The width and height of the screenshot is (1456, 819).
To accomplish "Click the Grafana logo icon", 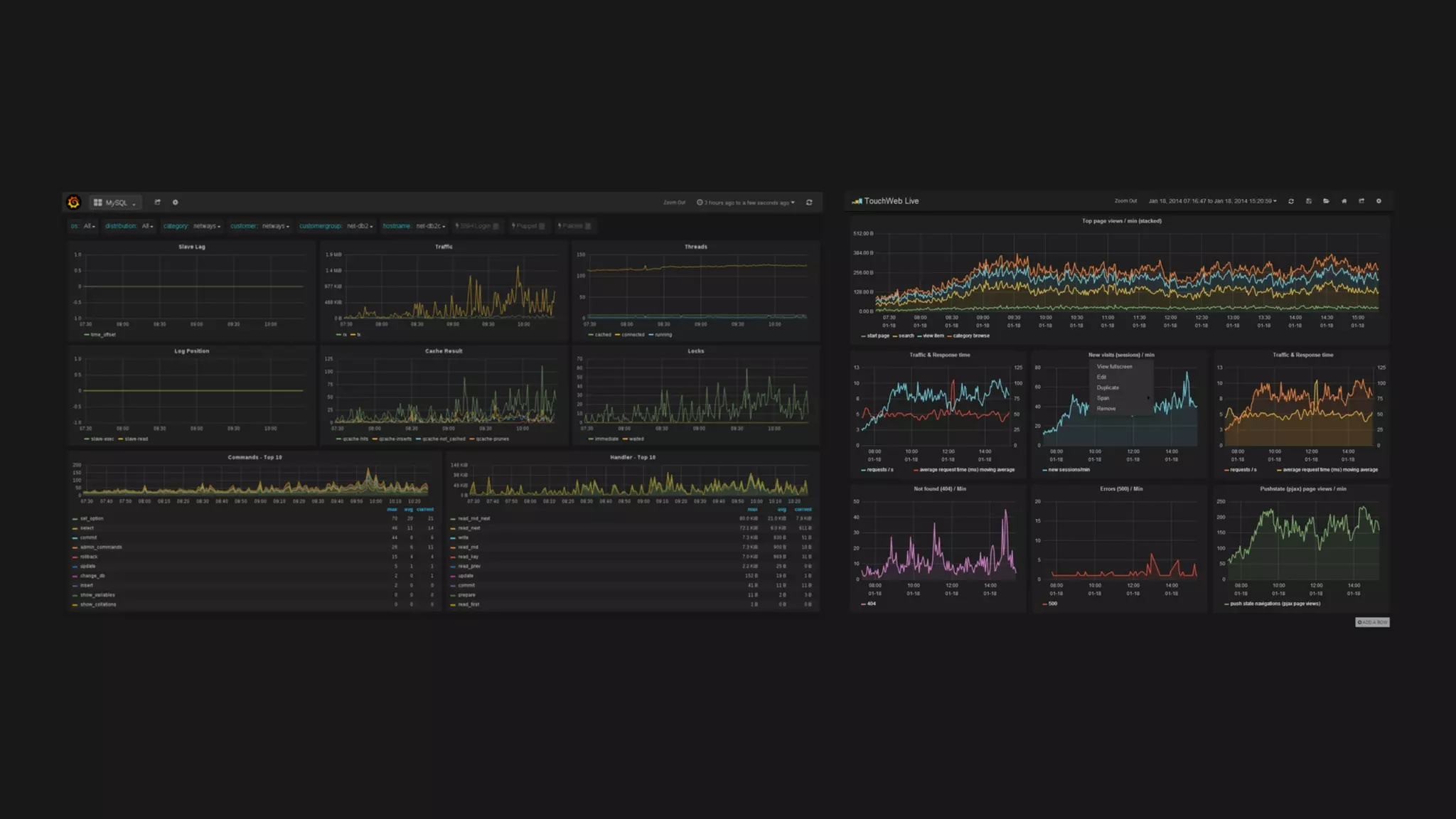I will click(74, 203).
